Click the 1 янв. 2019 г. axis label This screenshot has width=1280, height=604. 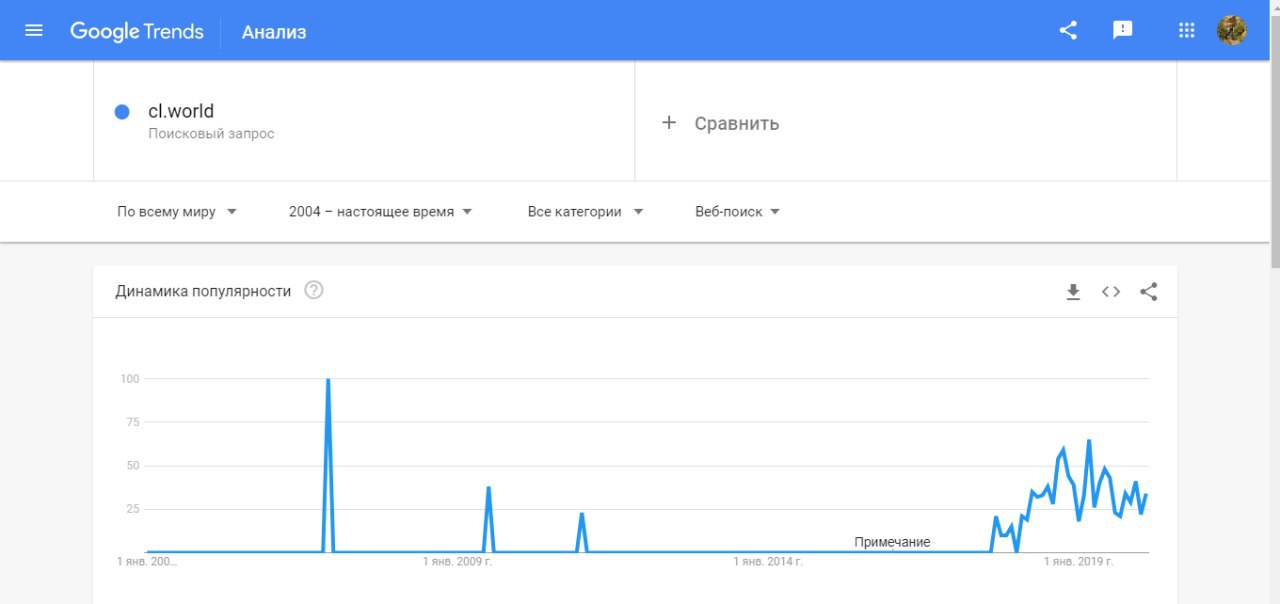pos(1079,562)
